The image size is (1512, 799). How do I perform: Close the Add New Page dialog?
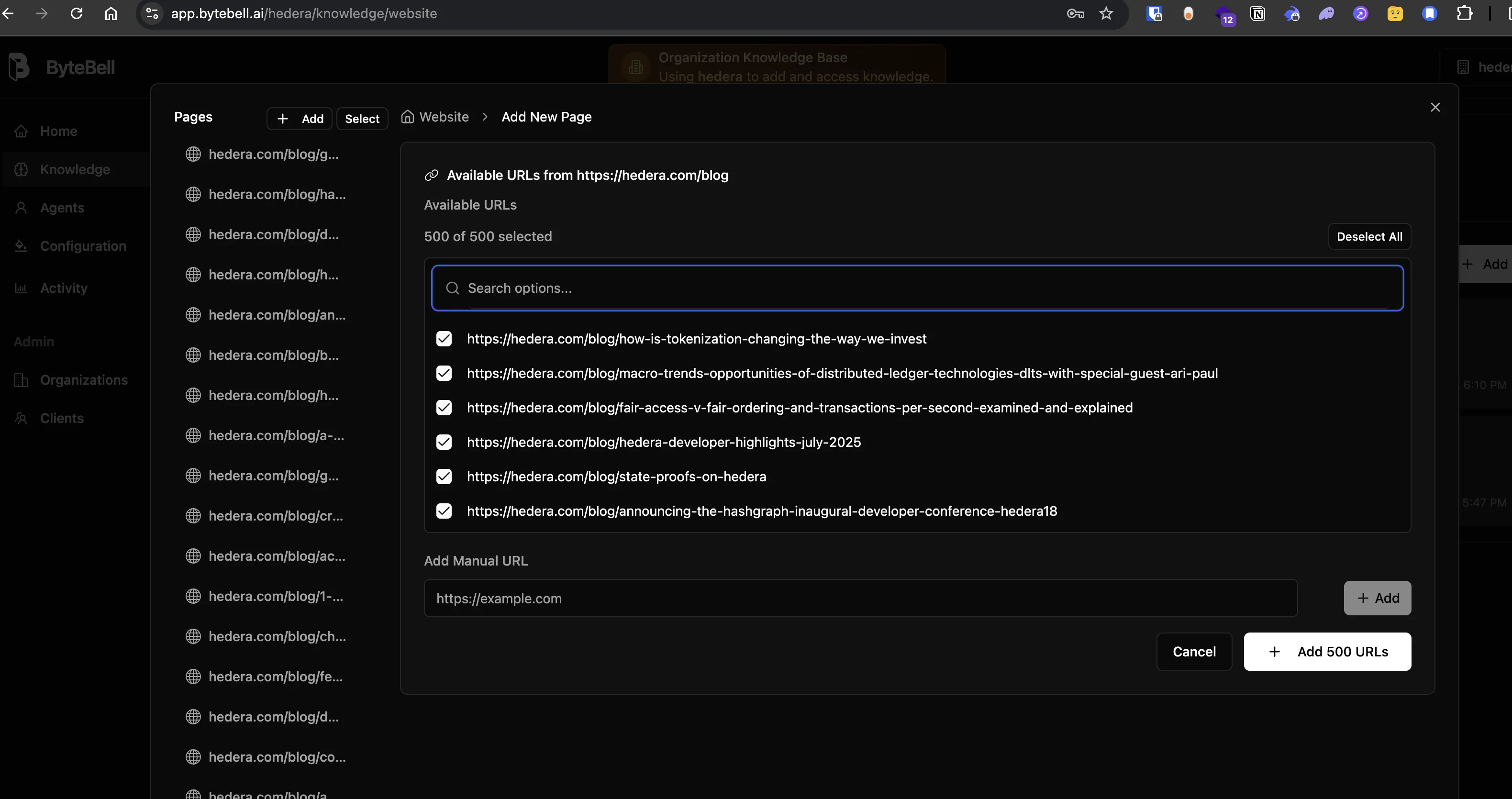tap(1435, 107)
